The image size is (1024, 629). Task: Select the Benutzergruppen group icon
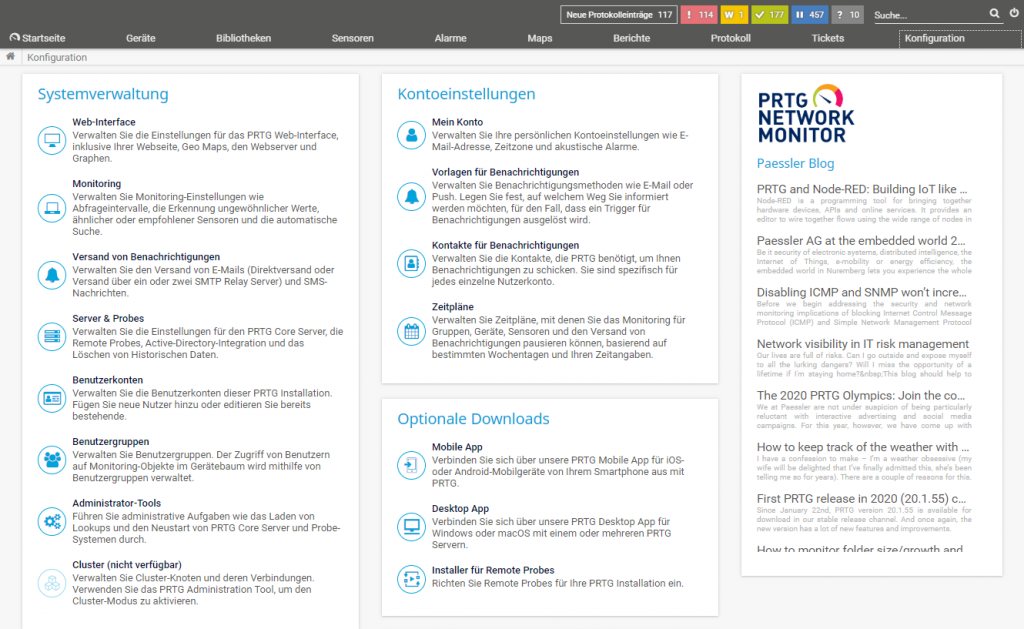click(x=51, y=459)
